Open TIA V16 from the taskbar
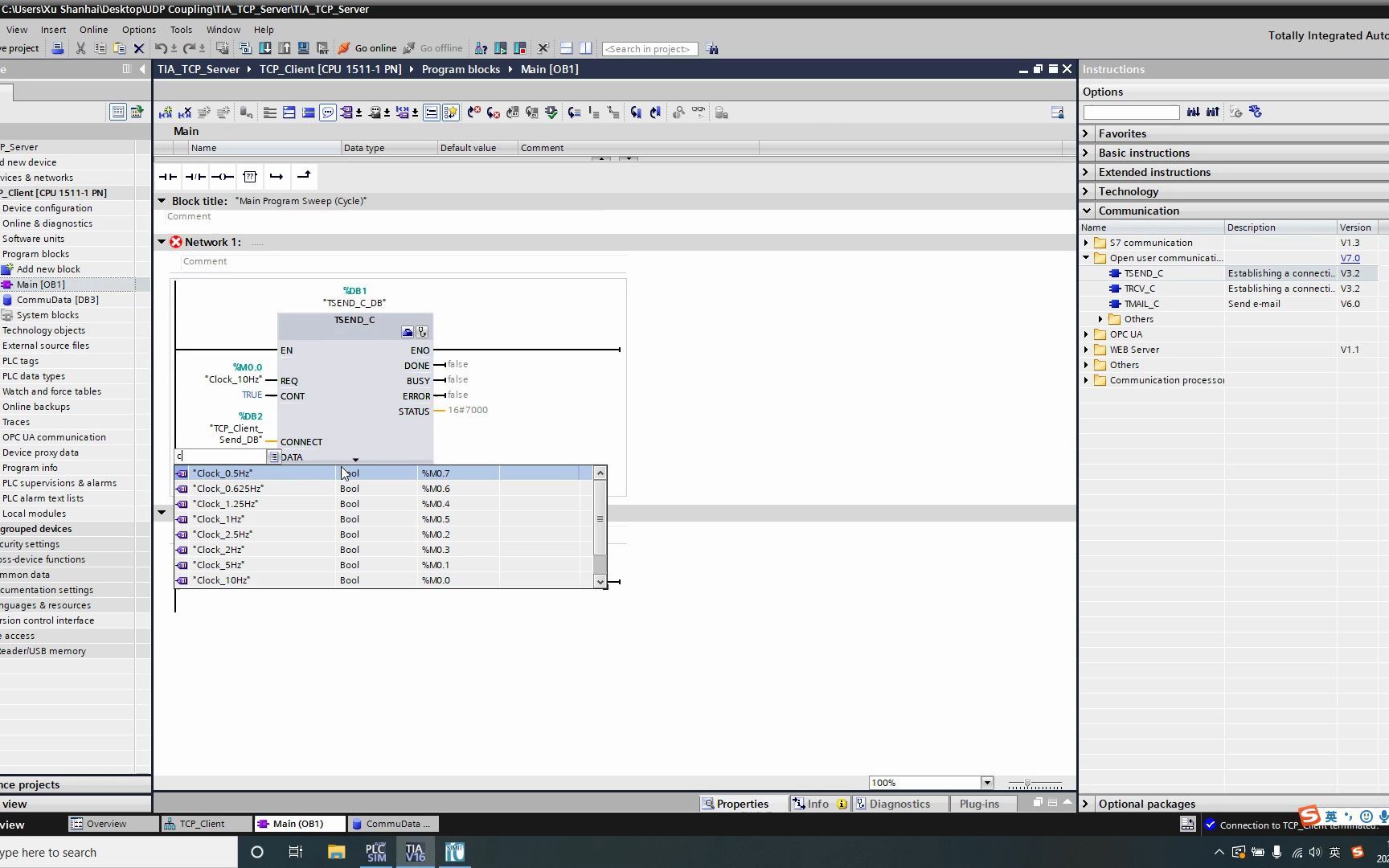The image size is (1389, 868). point(415,852)
